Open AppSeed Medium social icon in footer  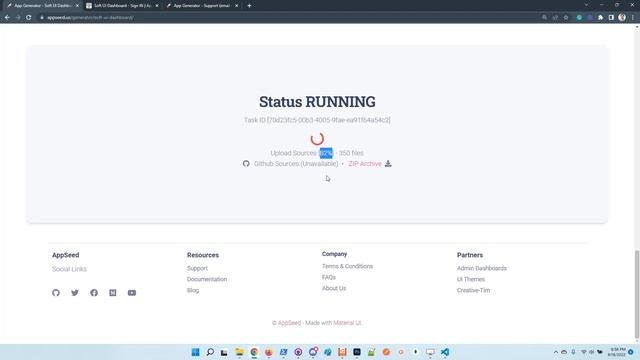pyautogui.click(x=113, y=293)
